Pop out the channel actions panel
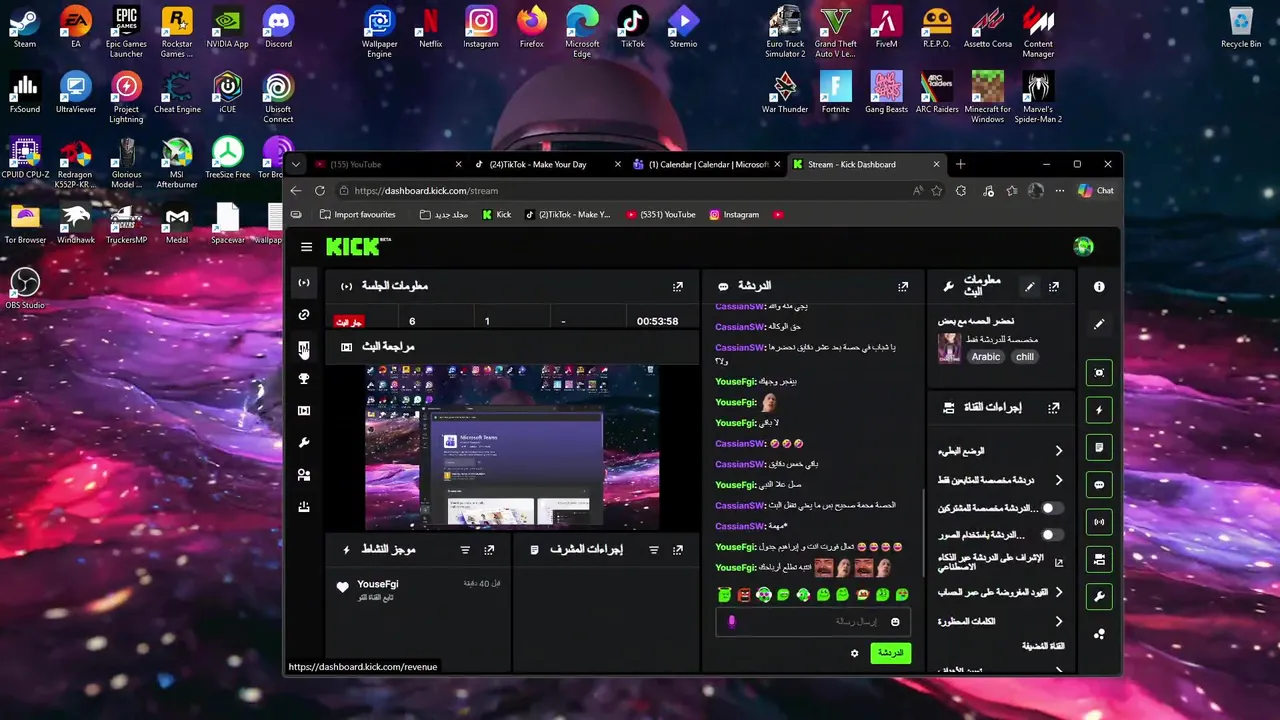Image resolution: width=1280 pixels, height=720 pixels. (x=1054, y=408)
